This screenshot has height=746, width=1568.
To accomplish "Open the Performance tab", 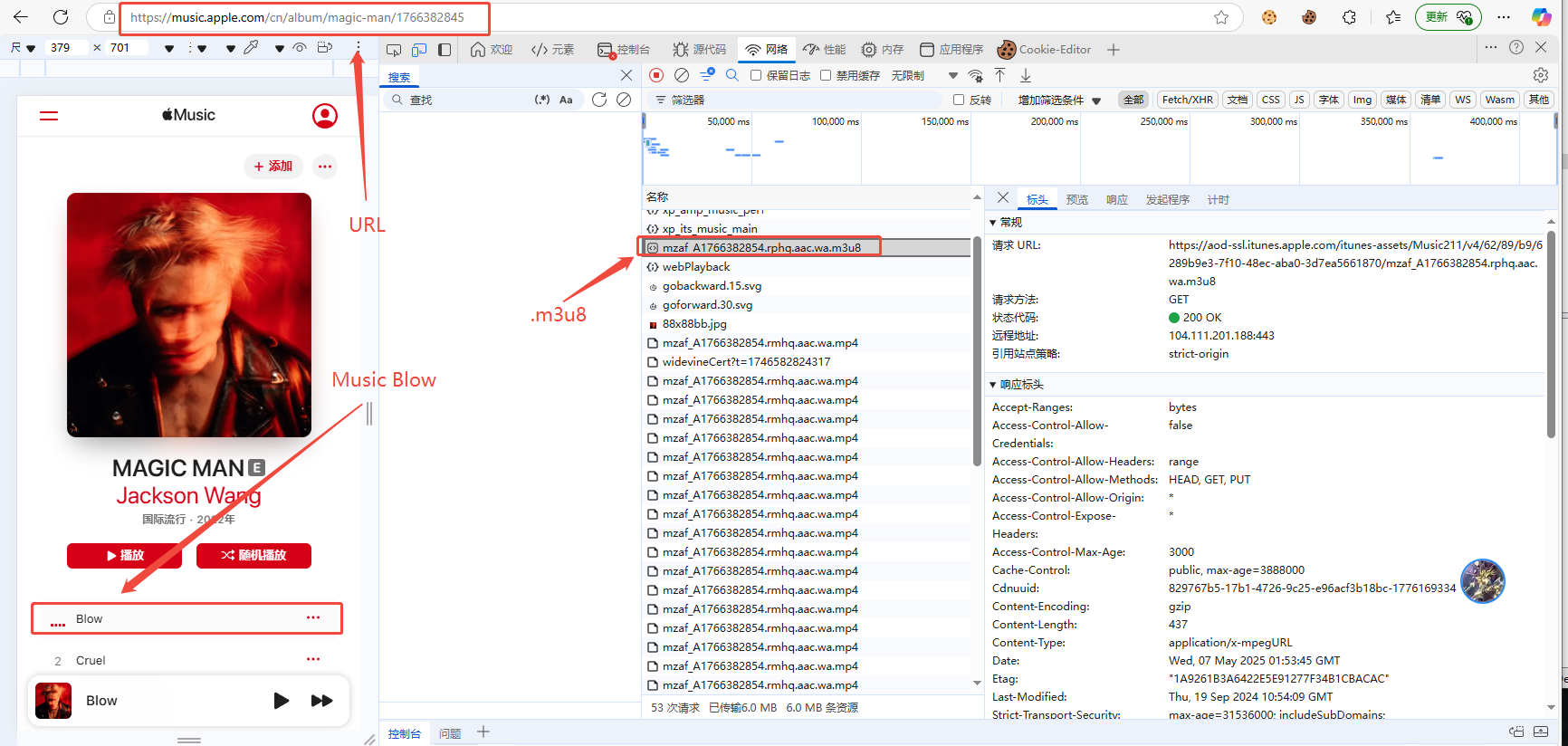I will (825, 50).
